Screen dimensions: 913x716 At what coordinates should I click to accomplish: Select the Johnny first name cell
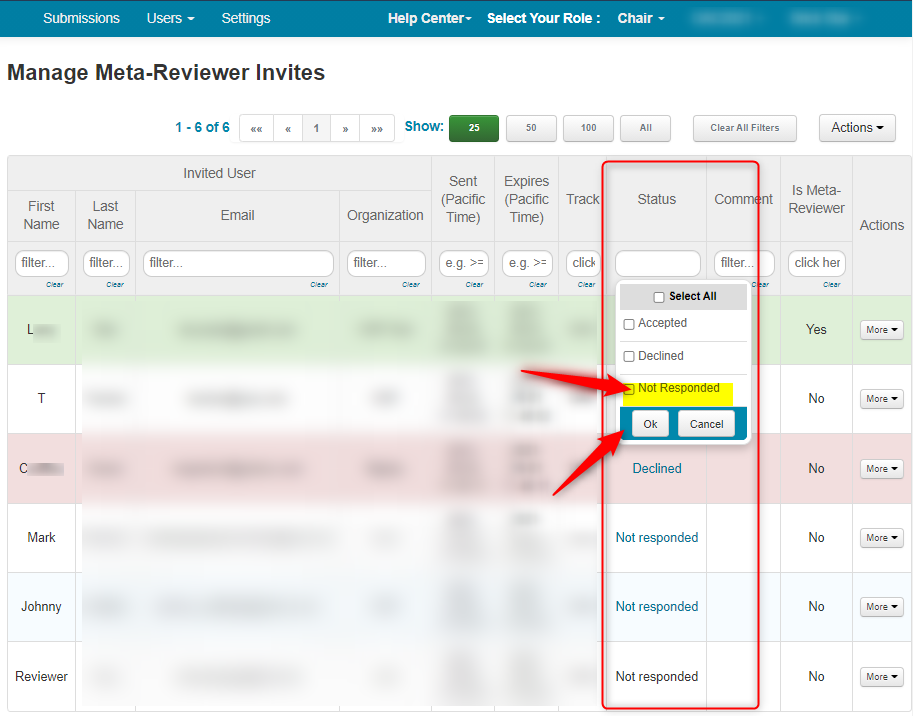coord(41,607)
